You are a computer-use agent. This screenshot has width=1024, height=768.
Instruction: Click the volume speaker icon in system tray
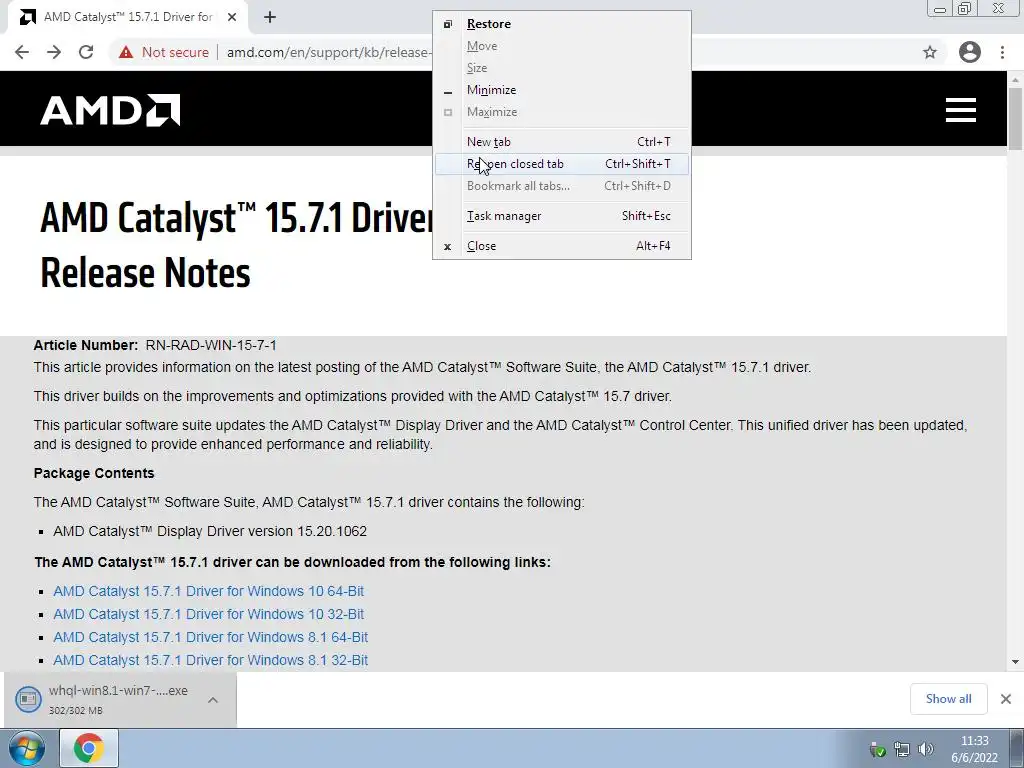pos(925,749)
